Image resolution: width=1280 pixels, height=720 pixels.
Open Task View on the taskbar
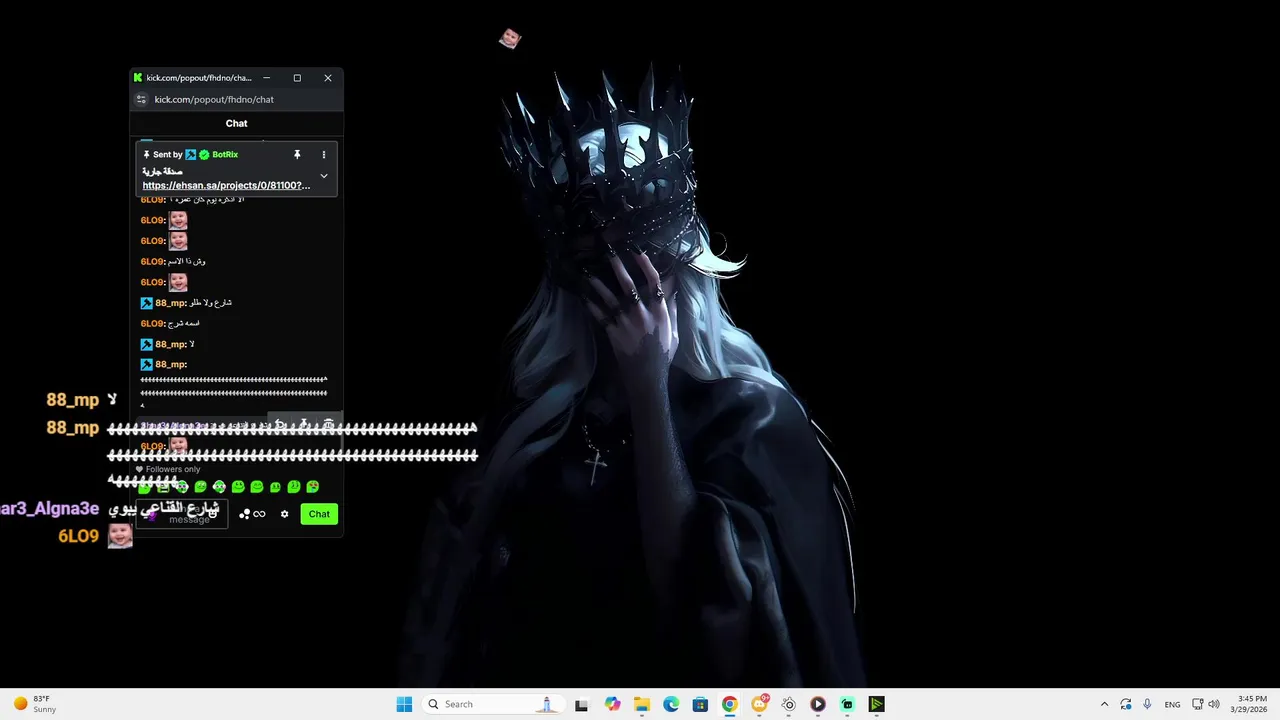coord(581,704)
